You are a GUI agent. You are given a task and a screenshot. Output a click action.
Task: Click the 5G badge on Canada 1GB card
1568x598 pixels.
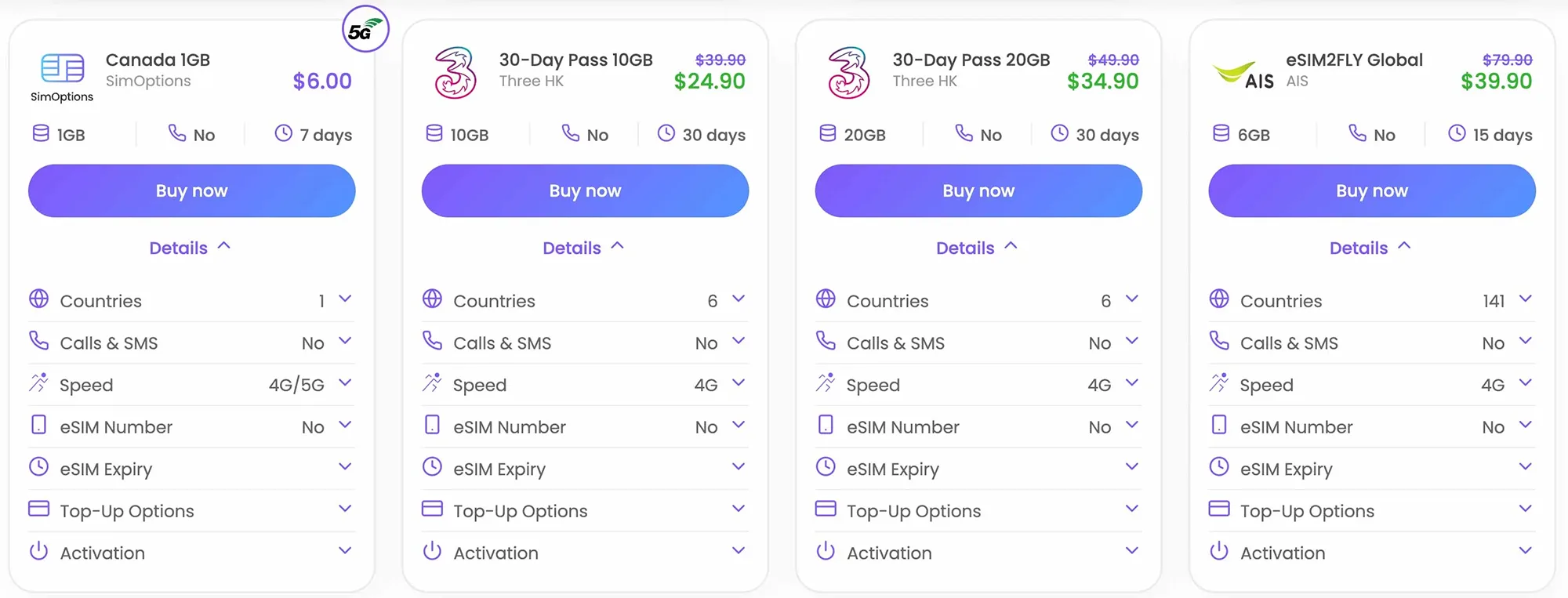coord(365,30)
